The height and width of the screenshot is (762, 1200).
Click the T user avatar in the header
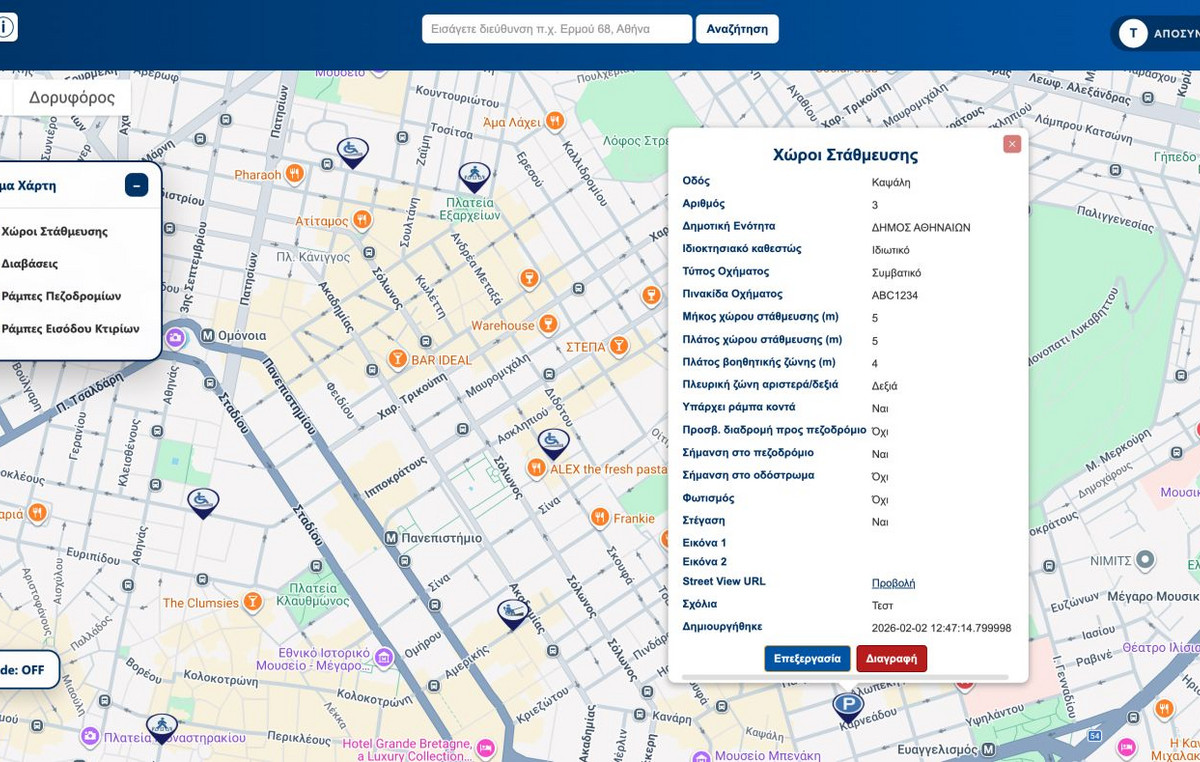point(1133,33)
